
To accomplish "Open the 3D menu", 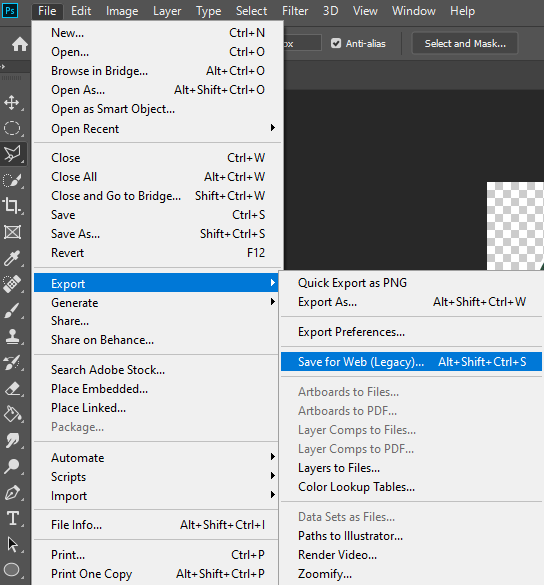I will tap(330, 11).
